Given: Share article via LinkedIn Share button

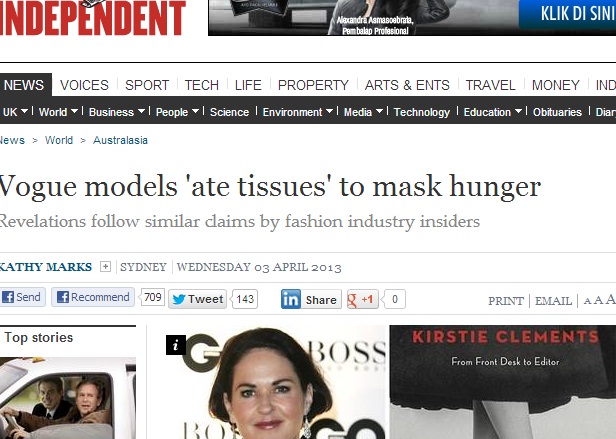Looking at the screenshot, I should pos(311,299).
